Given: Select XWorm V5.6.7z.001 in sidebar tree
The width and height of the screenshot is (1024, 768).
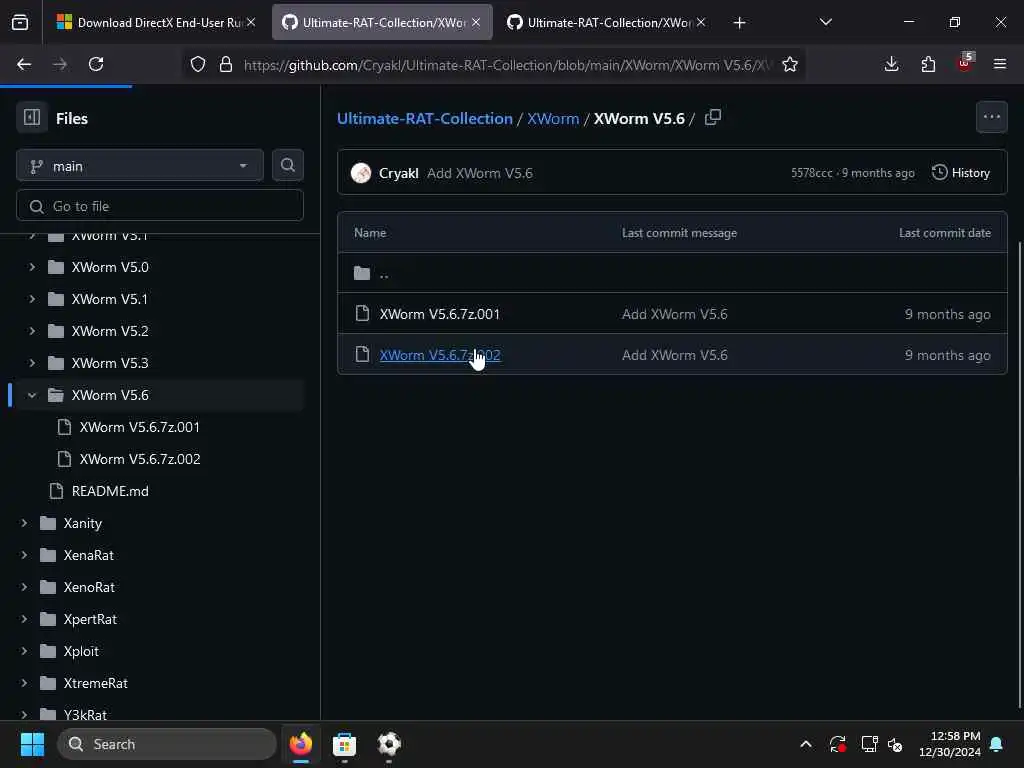Looking at the screenshot, I should (x=139, y=427).
